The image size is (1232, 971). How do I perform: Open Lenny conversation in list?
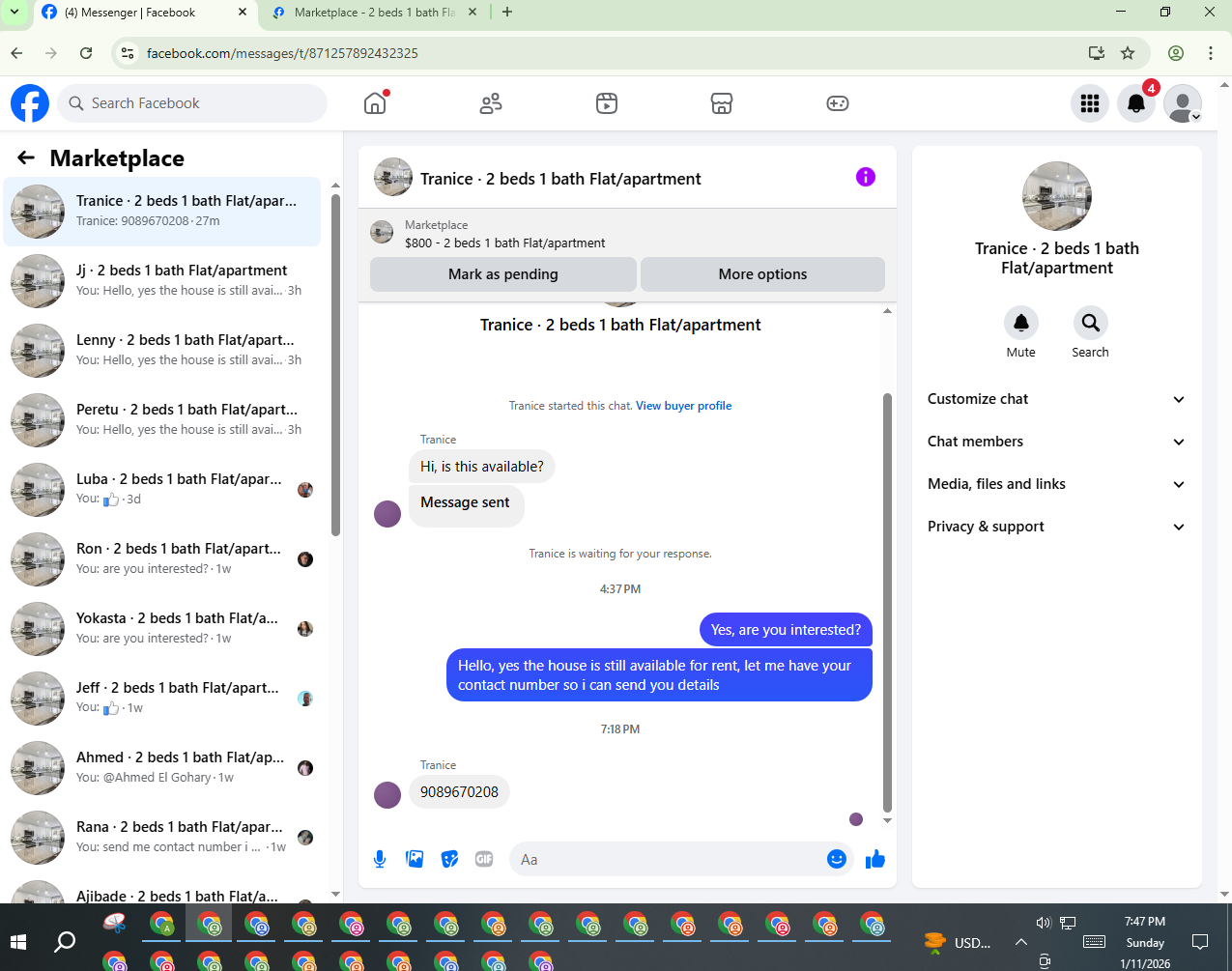coord(162,351)
